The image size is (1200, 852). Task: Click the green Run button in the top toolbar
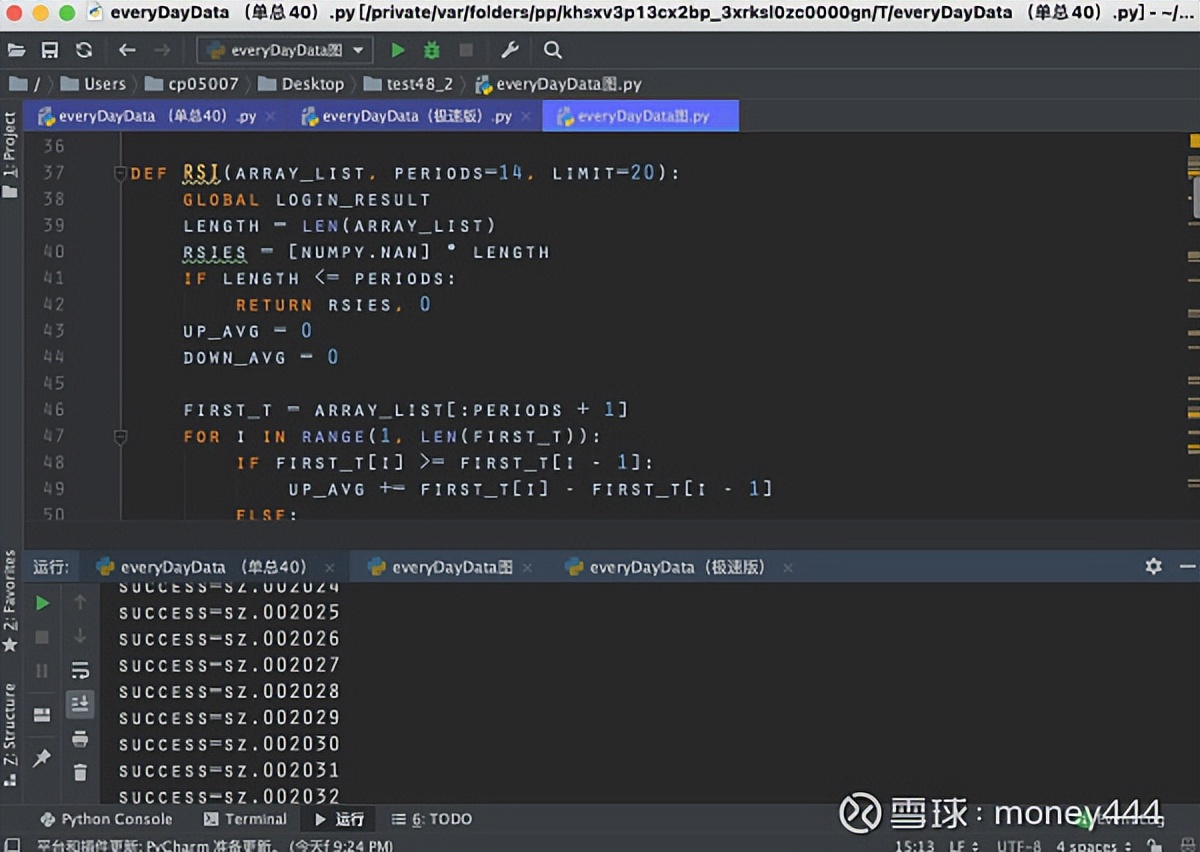tap(398, 50)
